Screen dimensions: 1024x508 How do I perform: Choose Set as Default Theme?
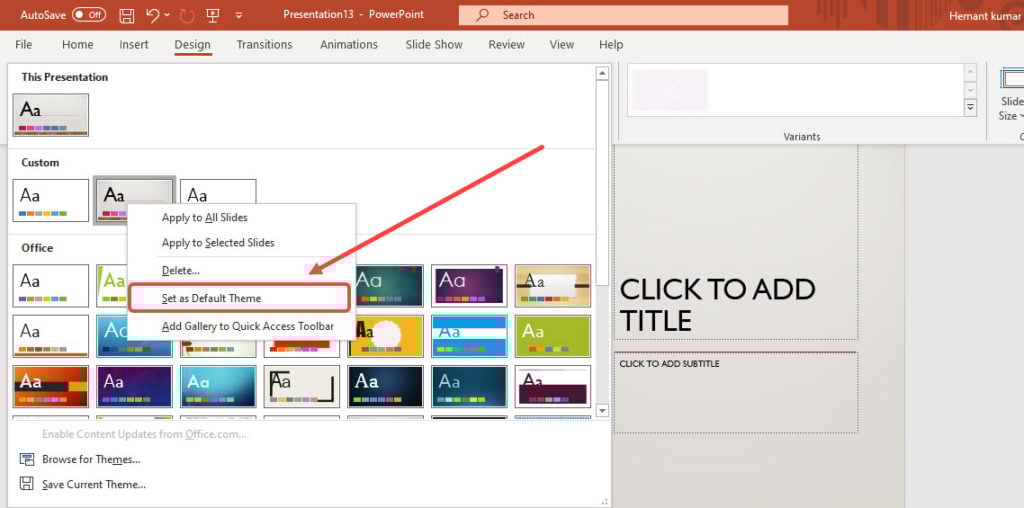(211, 298)
